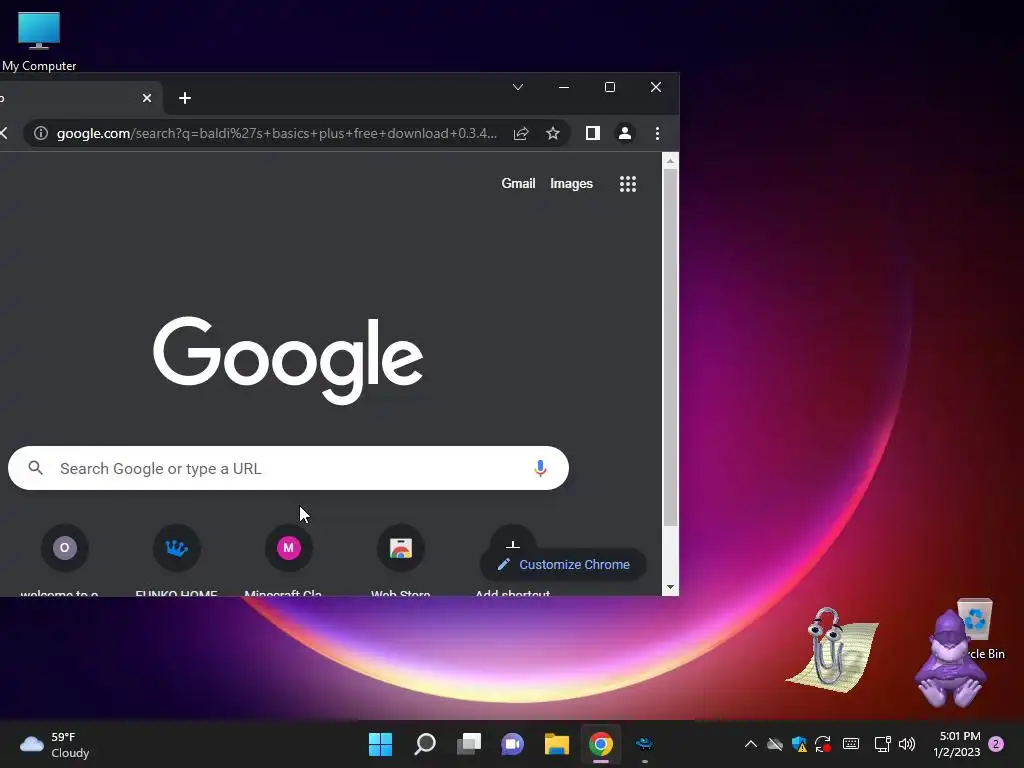Click the Google logo

(x=288, y=360)
